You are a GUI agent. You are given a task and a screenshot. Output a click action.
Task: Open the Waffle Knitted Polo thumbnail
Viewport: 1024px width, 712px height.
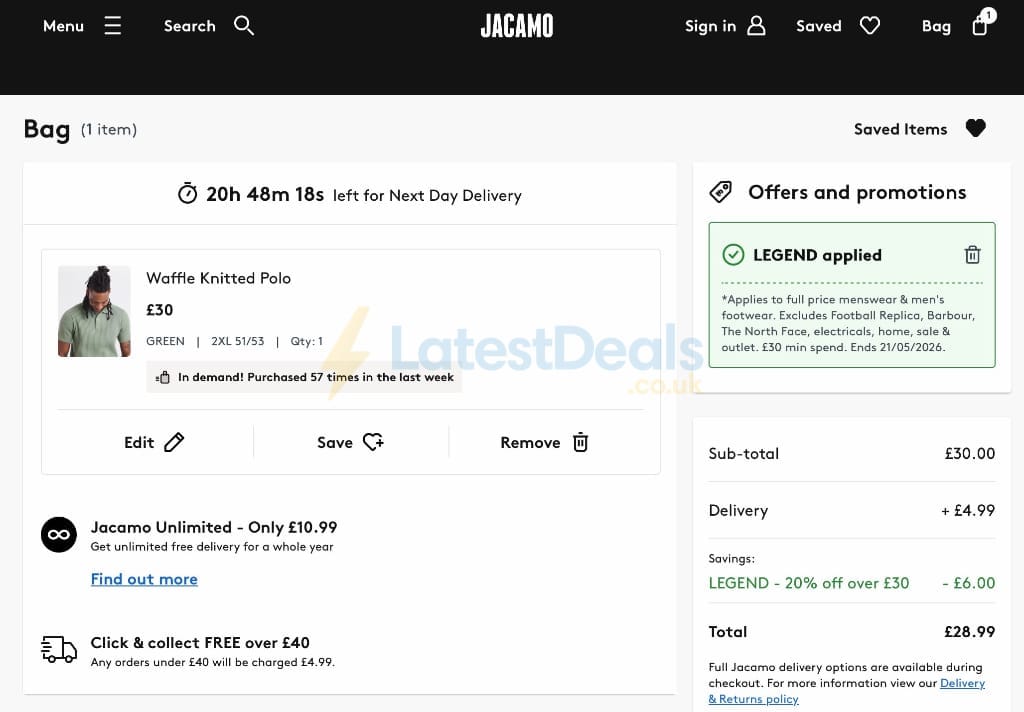tap(94, 311)
